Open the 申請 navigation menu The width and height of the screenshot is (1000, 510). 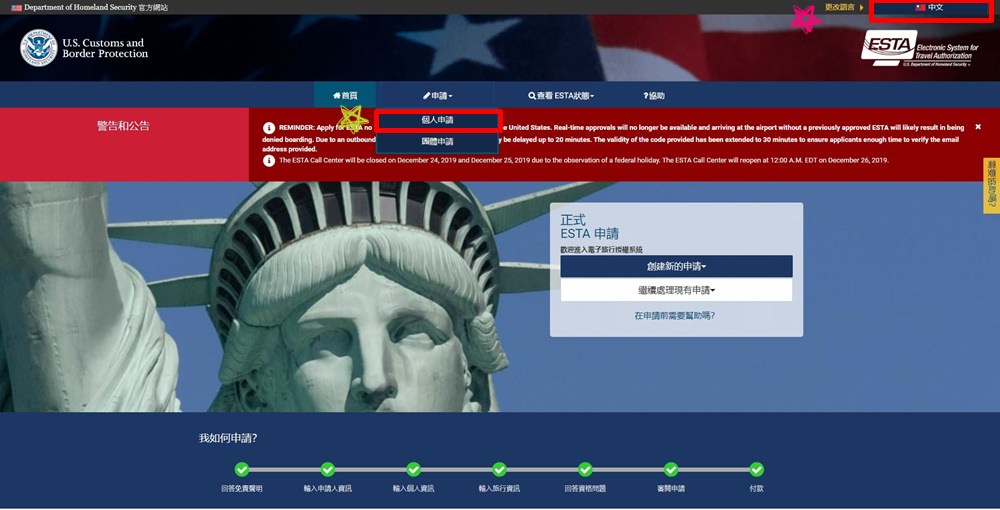click(x=437, y=96)
